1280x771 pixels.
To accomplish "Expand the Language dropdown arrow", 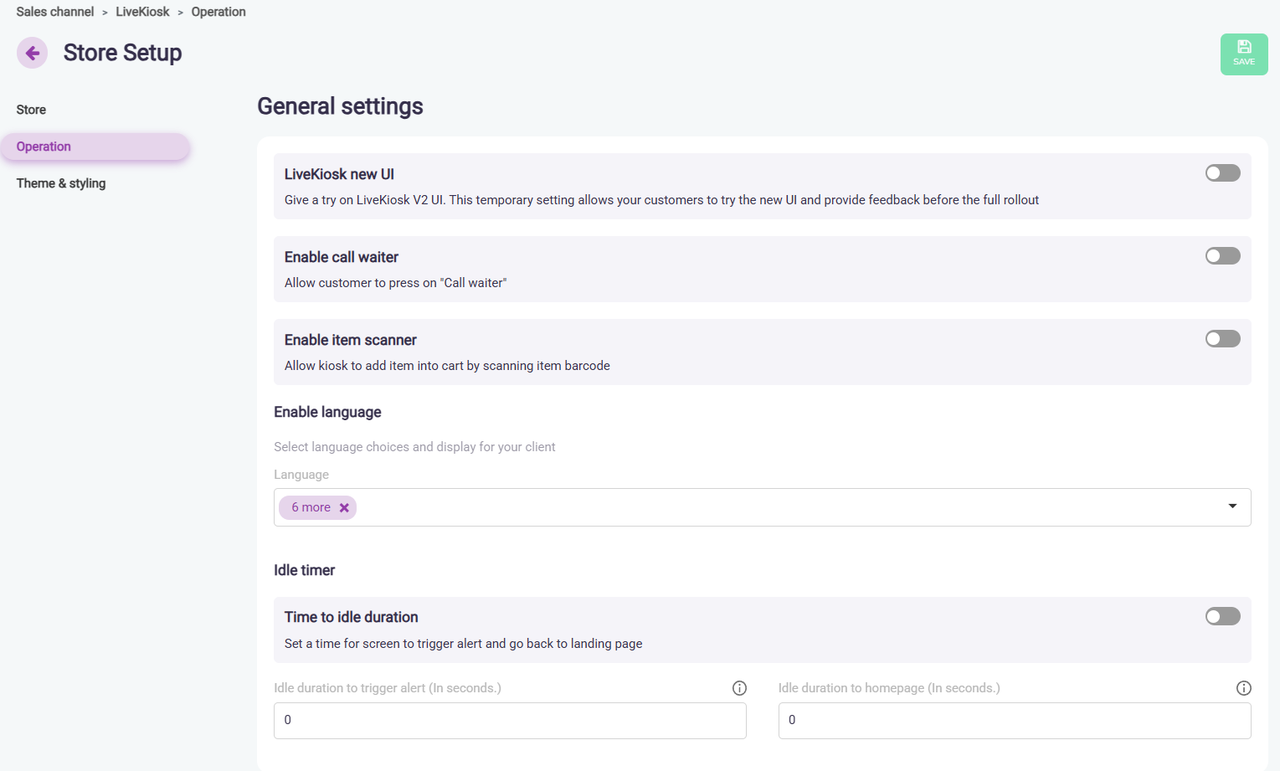I will click(1232, 507).
